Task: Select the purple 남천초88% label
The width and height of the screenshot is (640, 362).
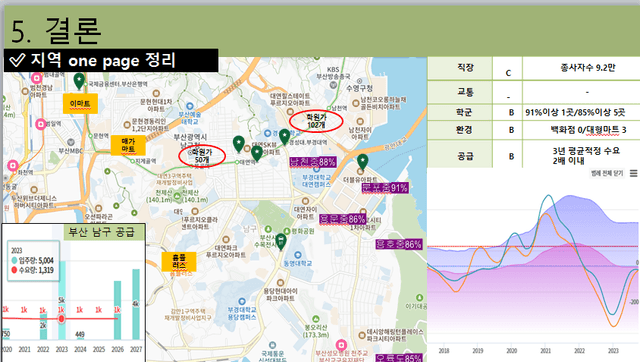Action: (313, 162)
